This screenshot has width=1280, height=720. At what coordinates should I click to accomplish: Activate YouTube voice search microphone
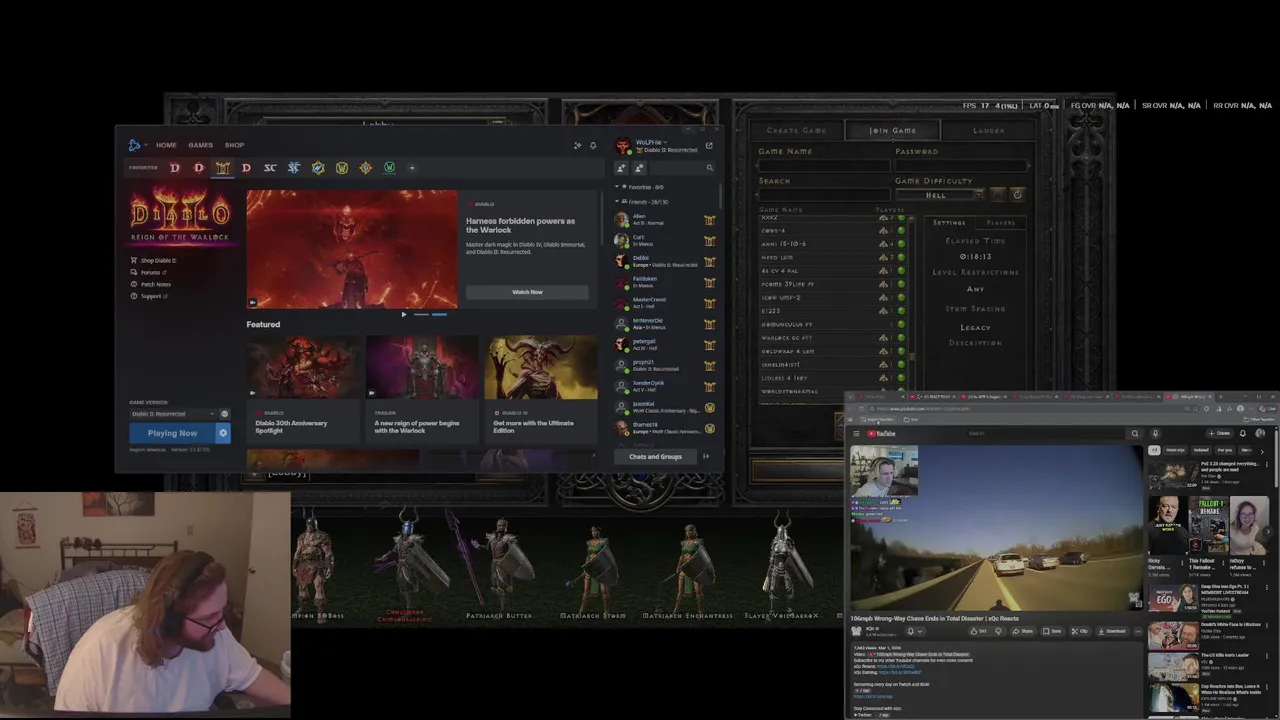(1155, 433)
